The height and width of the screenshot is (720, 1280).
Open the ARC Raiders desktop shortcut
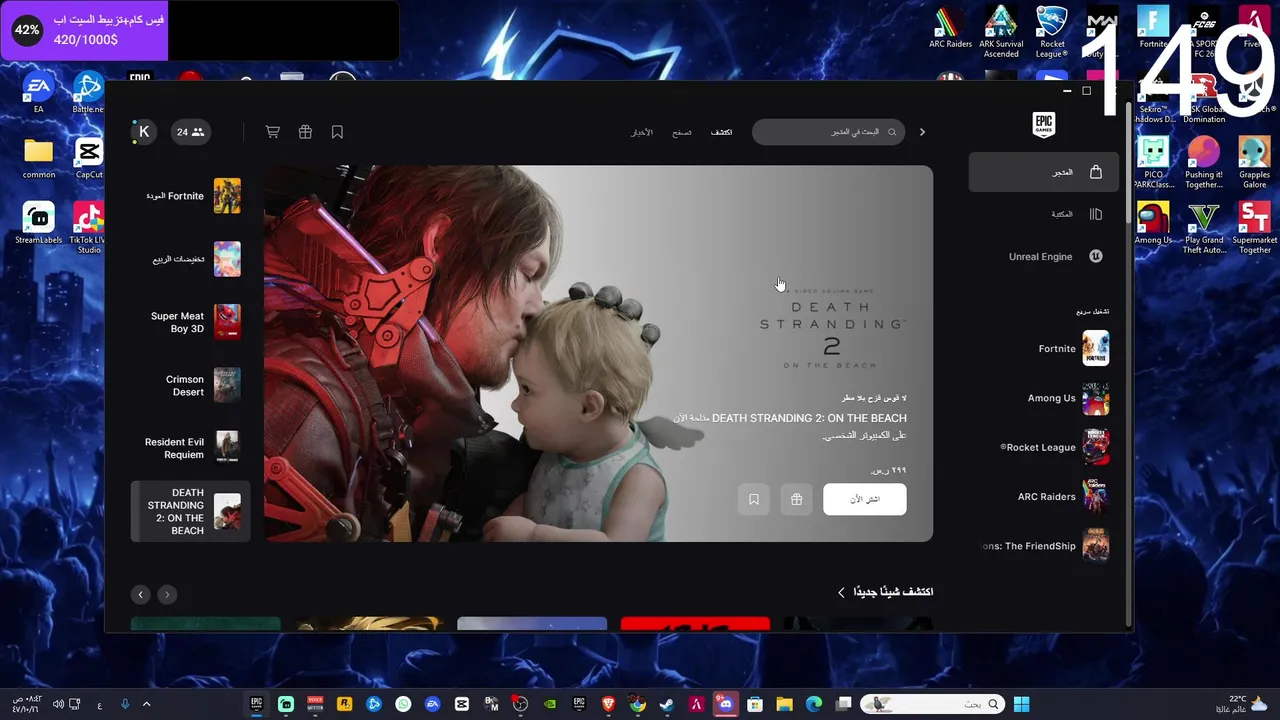pos(950,28)
